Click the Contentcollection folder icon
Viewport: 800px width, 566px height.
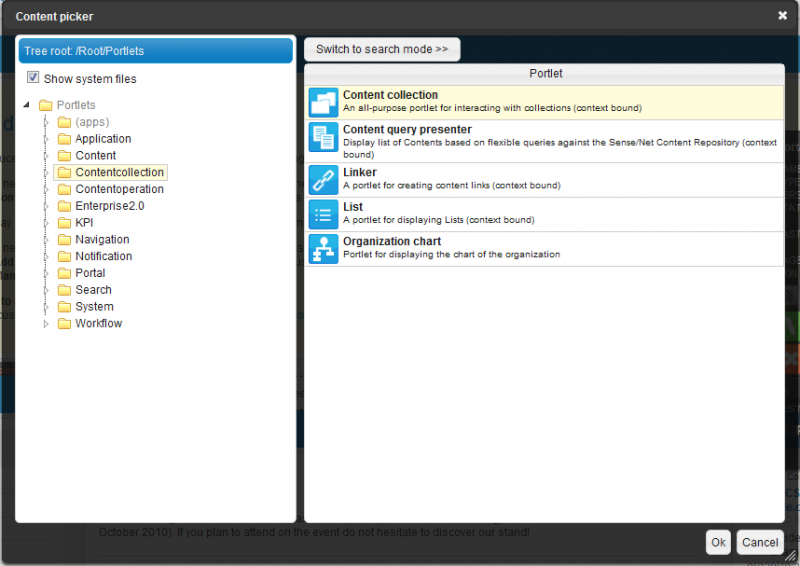tap(64, 173)
